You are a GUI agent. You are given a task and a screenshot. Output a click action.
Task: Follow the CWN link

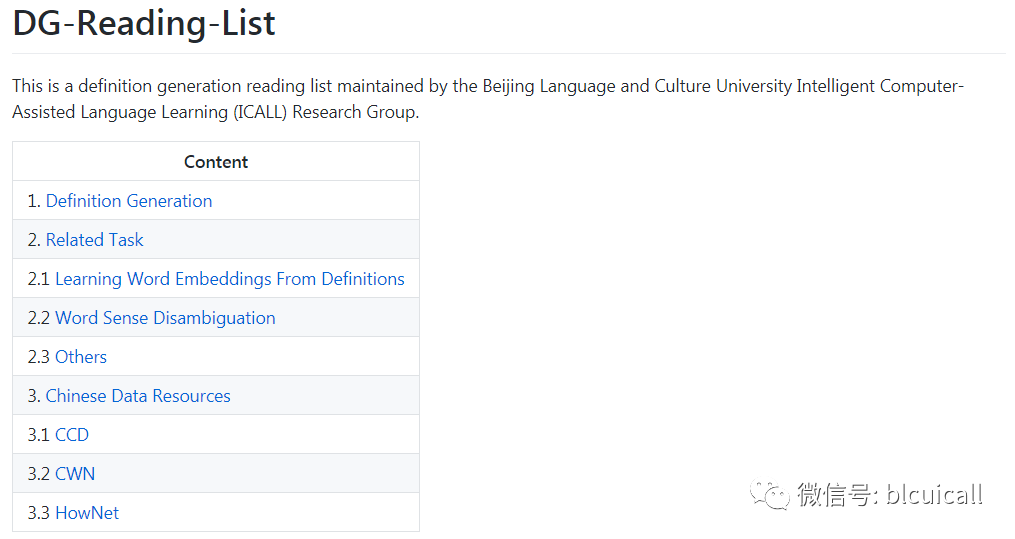(75, 474)
